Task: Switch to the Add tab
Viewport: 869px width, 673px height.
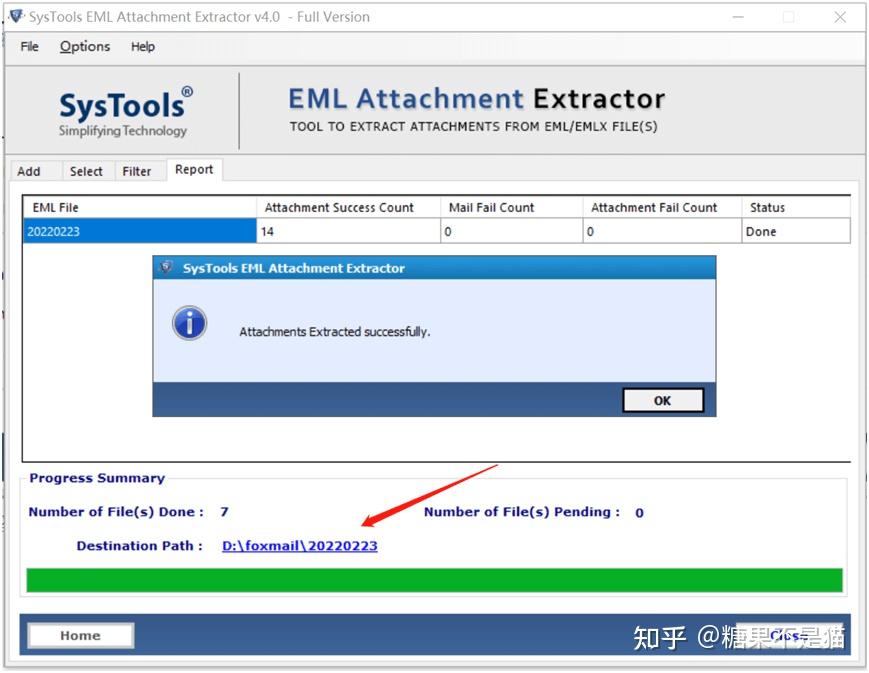Action: click(x=27, y=171)
